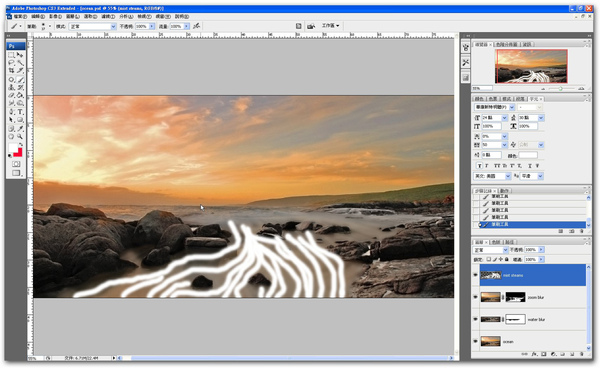Click the Navigator zoom slider handle
The image size is (600, 368).
click(561, 88)
